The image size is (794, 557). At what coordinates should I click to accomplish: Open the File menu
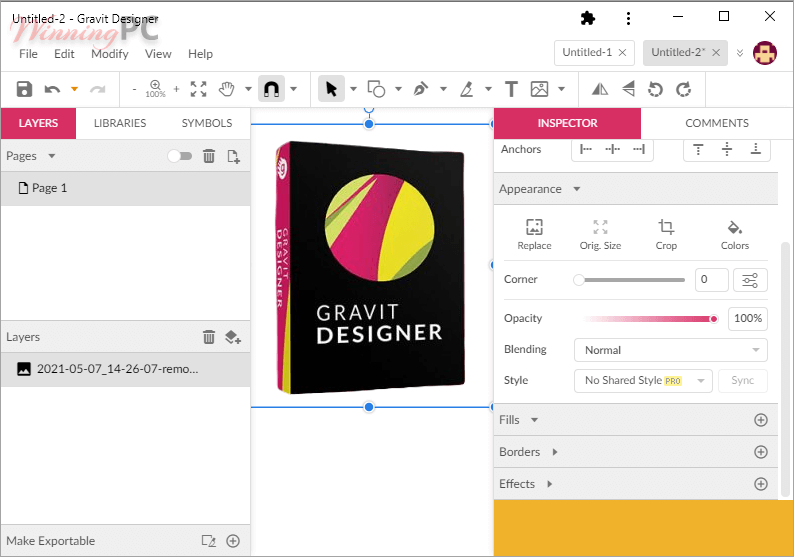(x=28, y=54)
